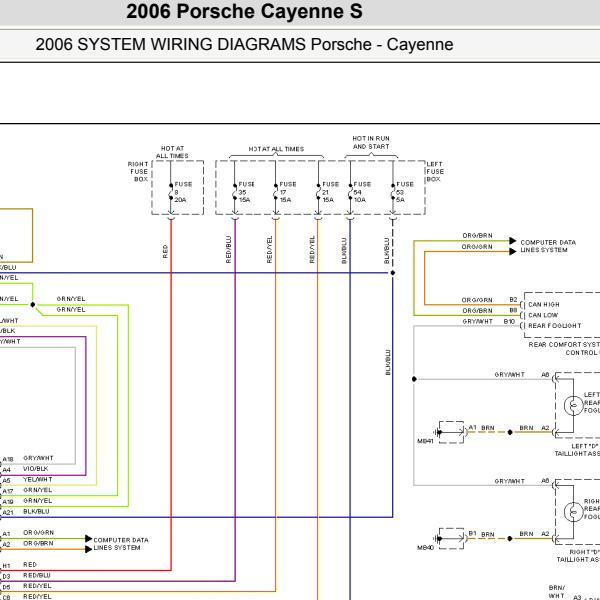600x600 pixels.
Task: Click the "RIGHT FUSE BOX" label
Action: coord(138,171)
